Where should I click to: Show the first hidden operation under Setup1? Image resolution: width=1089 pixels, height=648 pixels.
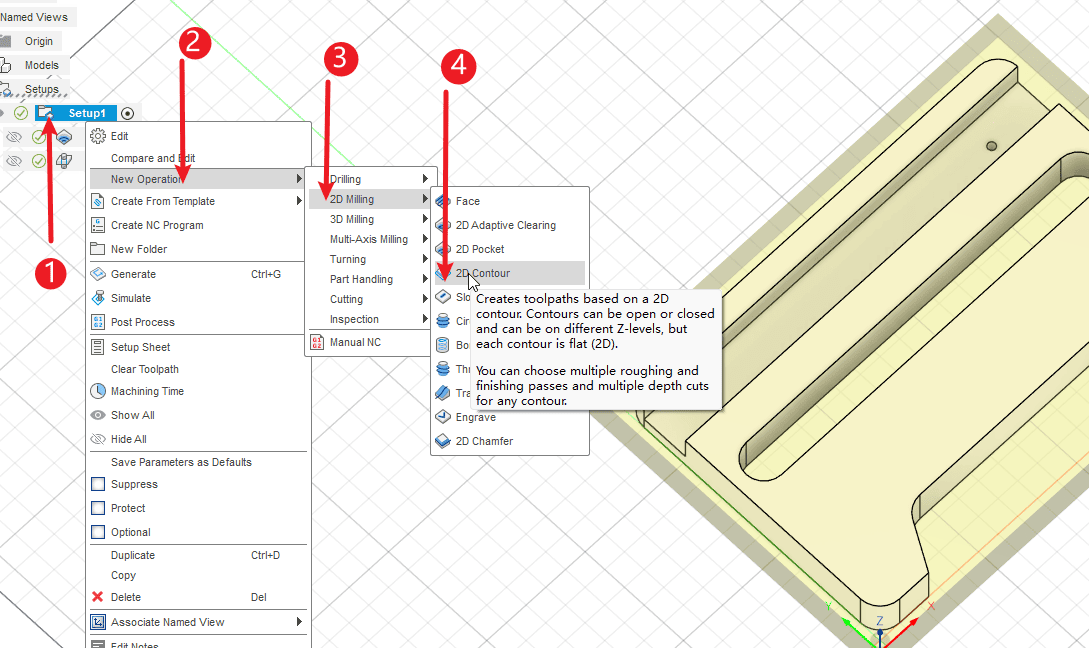pos(14,137)
